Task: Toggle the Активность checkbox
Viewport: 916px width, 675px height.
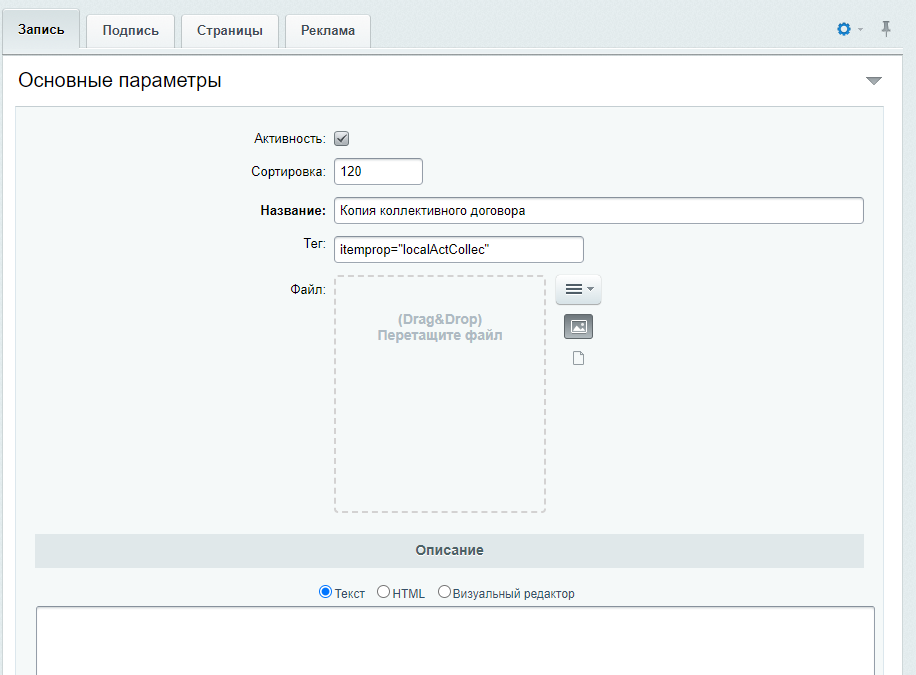Action: [x=341, y=139]
